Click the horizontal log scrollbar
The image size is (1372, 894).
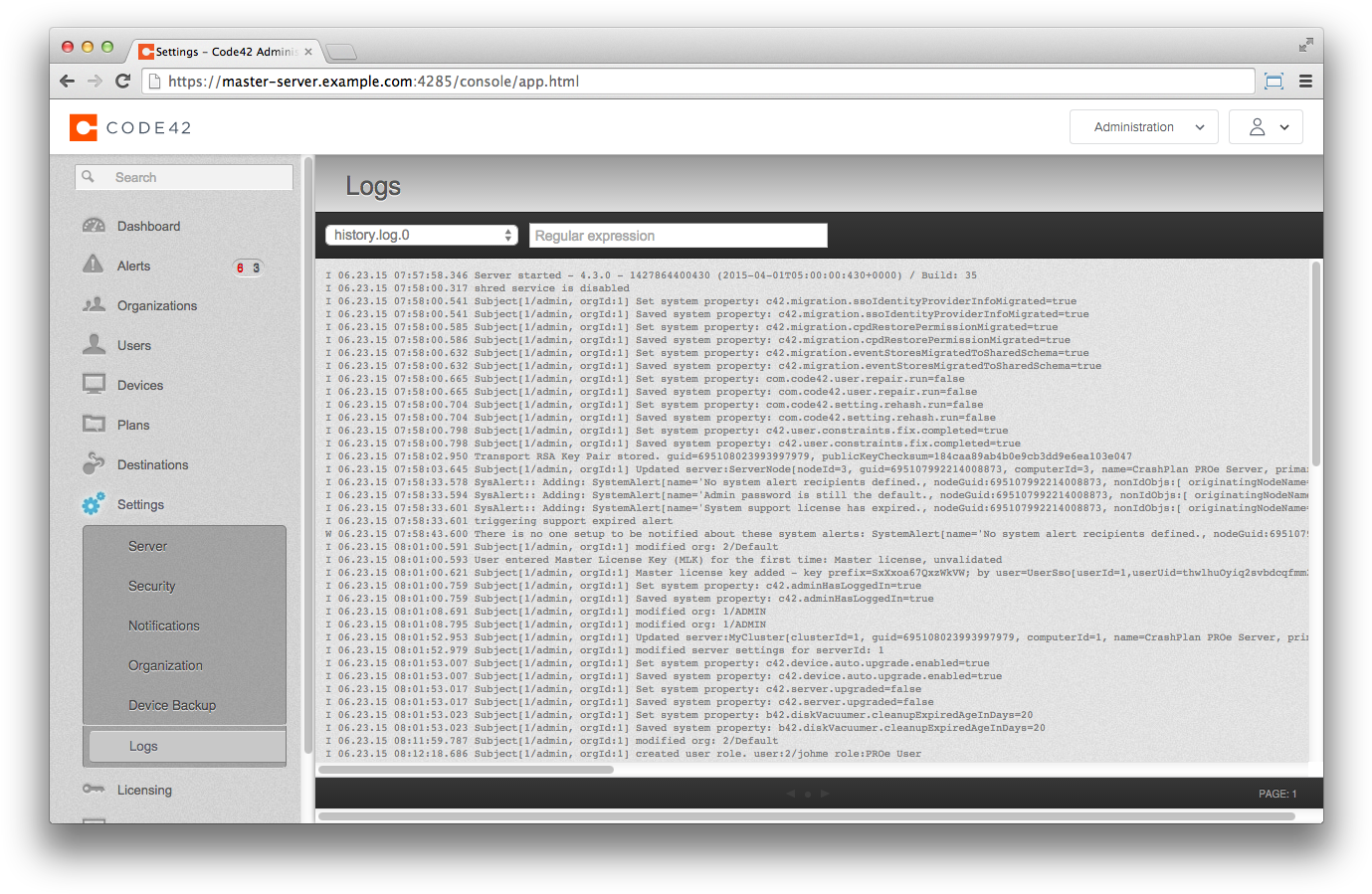468,770
